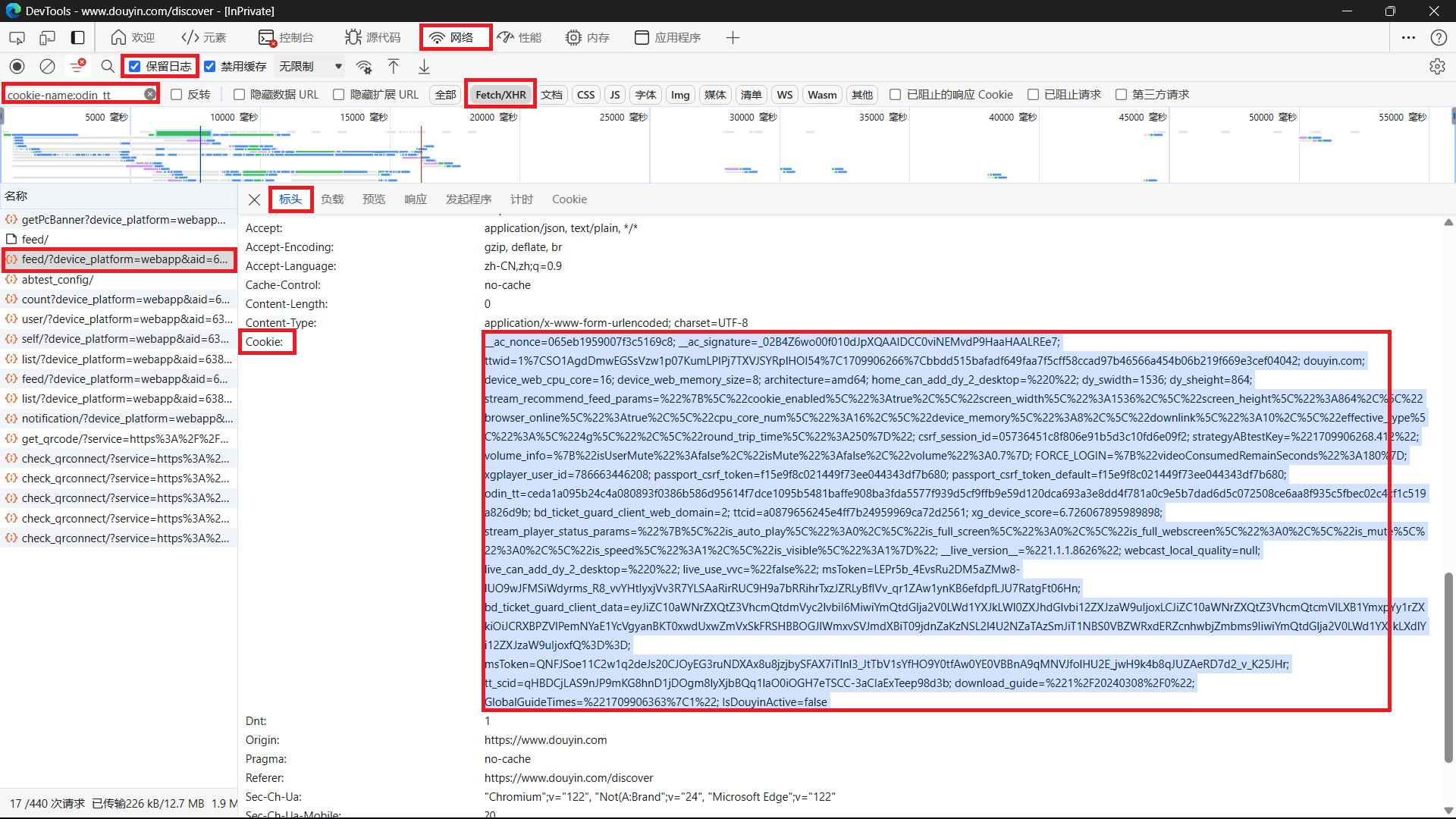Open more tools plus button
This screenshot has height=819, width=1456.
733,37
